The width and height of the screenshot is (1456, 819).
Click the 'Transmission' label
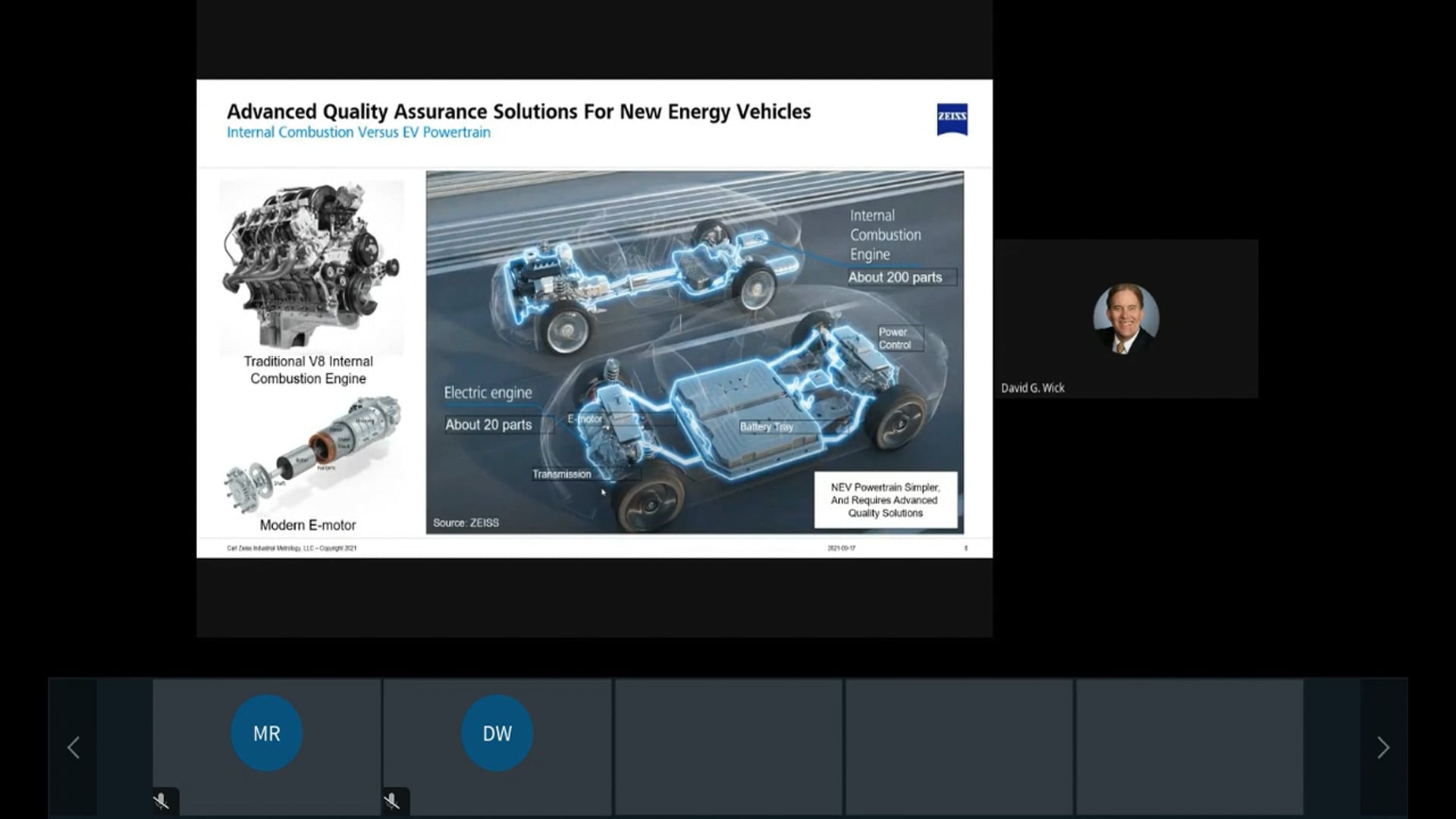pos(561,474)
